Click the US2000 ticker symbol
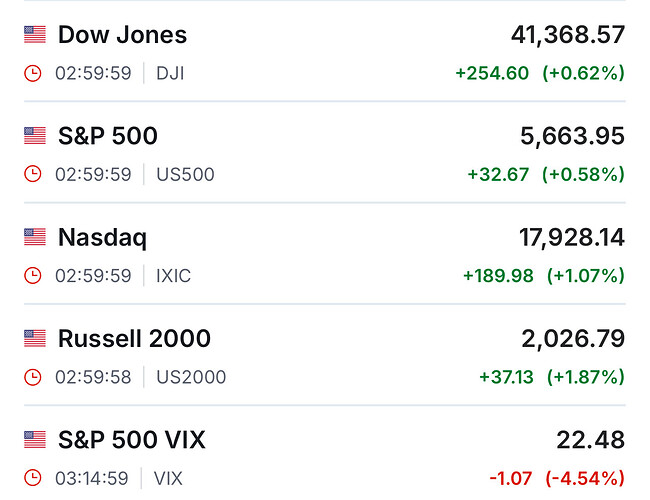Viewport: 650px width, 500px height. pos(191,377)
